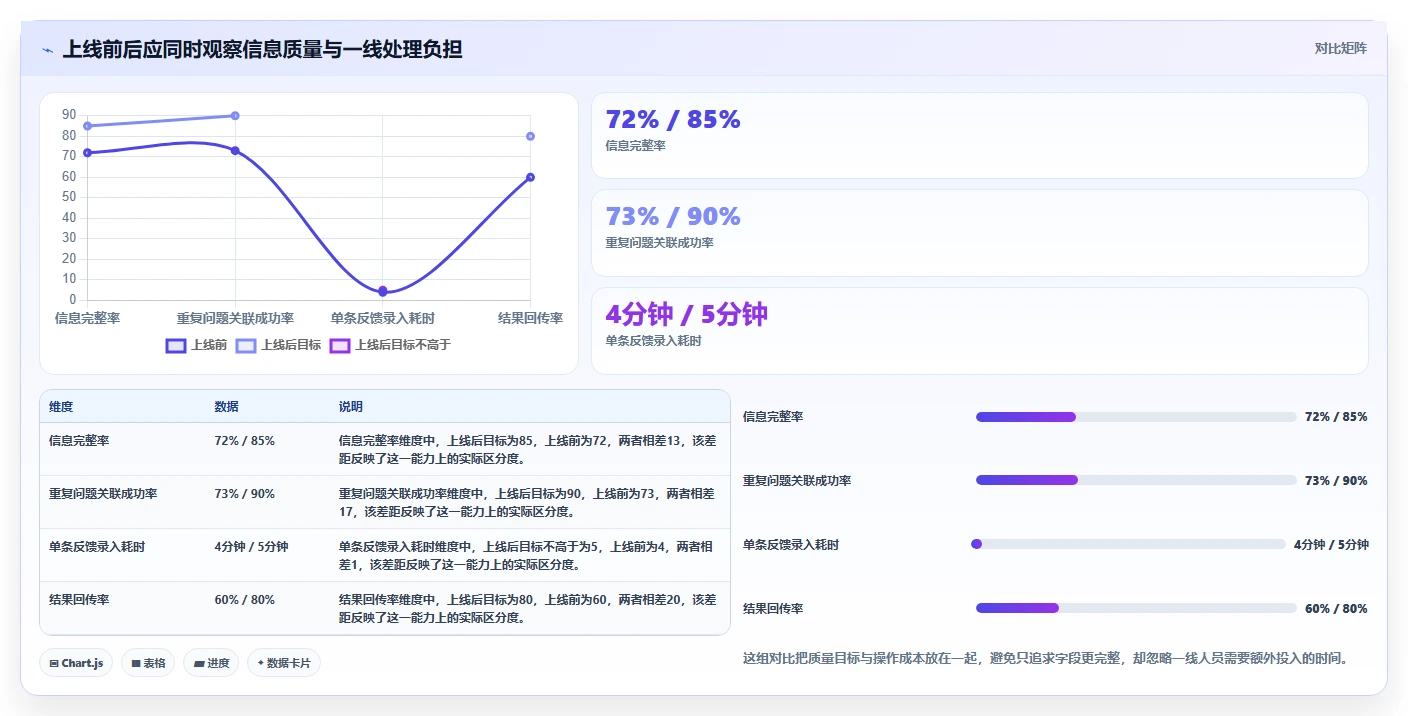Click the description mentioning 两者相差17
Viewport: 1408px width, 716px height.
(x=528, y=502)
